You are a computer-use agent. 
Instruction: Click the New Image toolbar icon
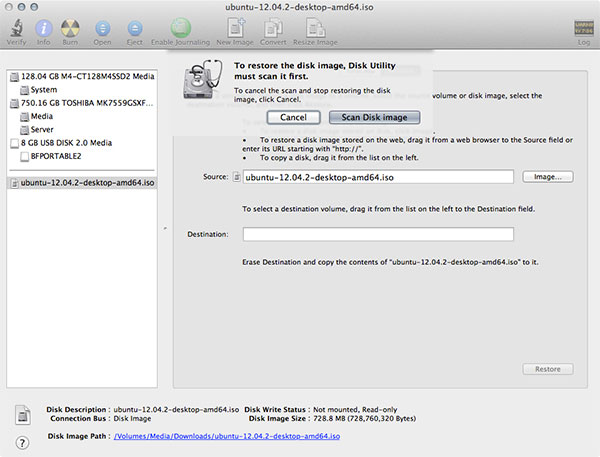235,28
